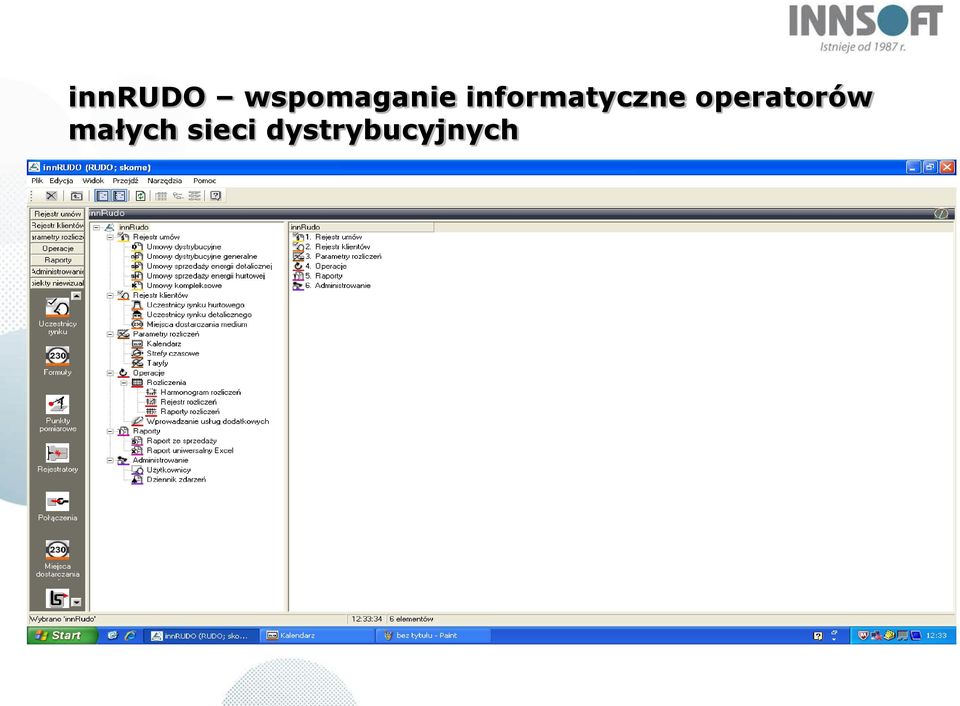The image size is (960, 706).
Task: Click the 1. Rejestr umów list icon
Action: [298, 237]
